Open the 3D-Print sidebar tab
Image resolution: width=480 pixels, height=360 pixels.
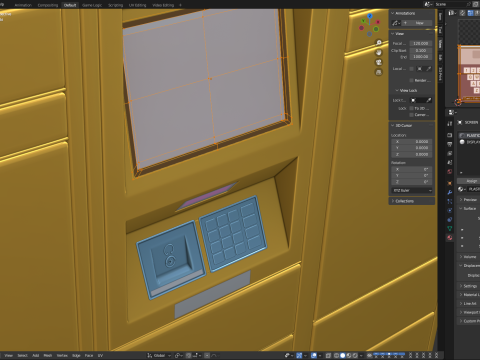coord(440,74)
